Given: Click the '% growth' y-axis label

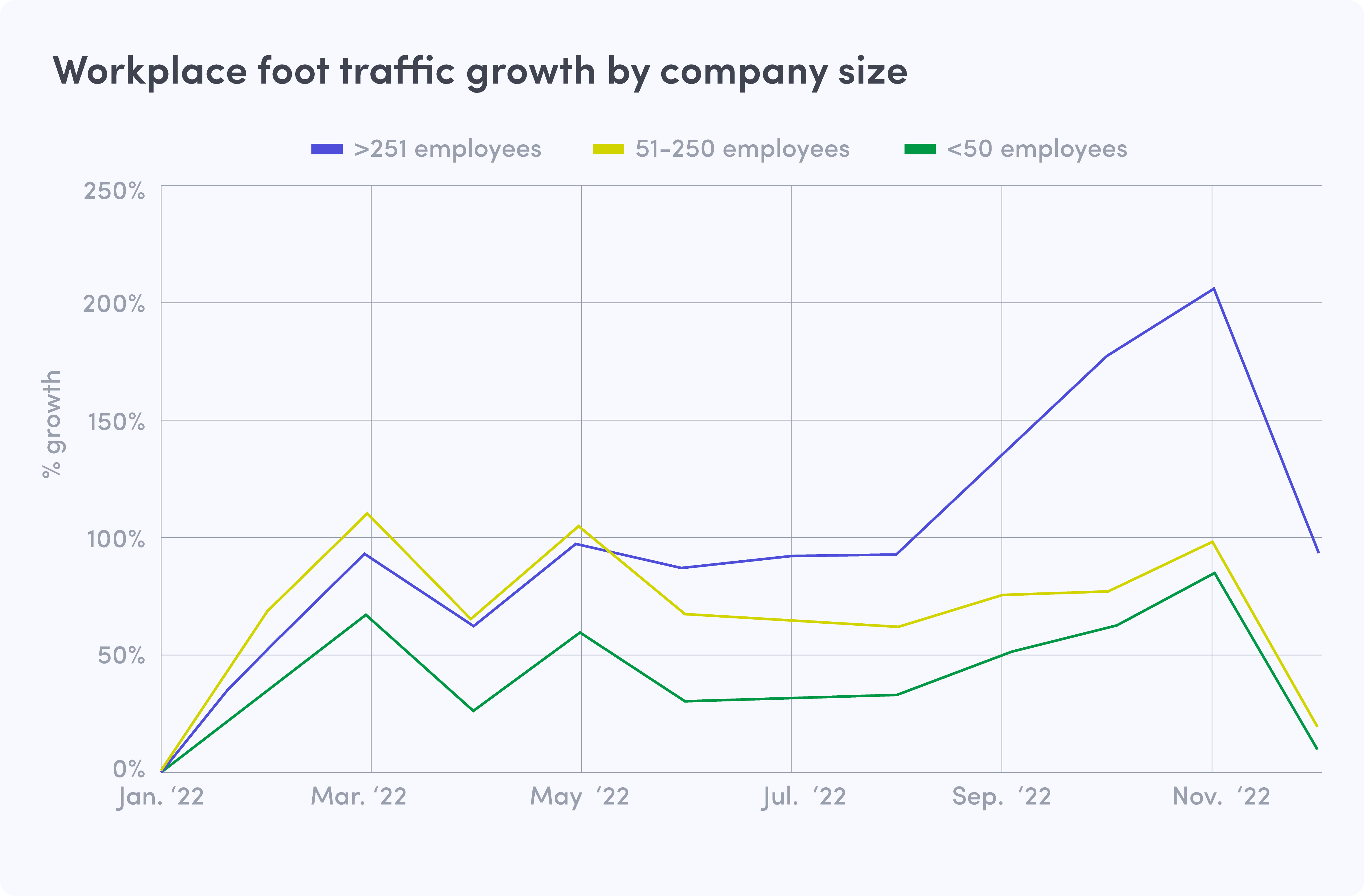Looking at the screenshot, I should (51, 424).
